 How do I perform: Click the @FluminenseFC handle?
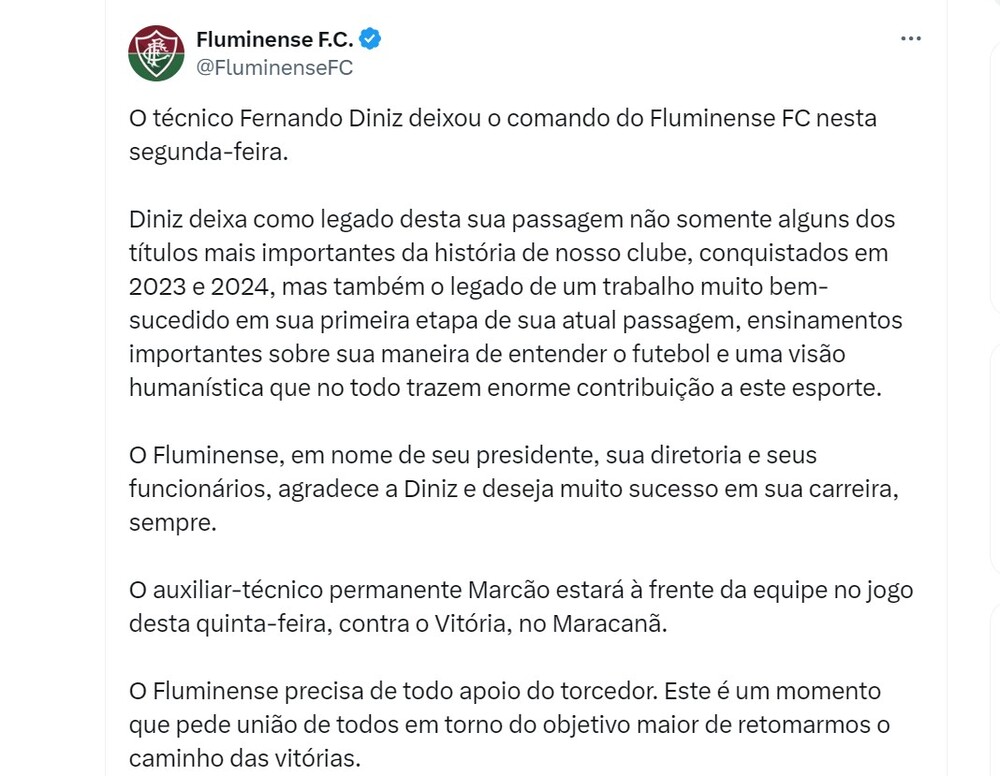[274, 68]
